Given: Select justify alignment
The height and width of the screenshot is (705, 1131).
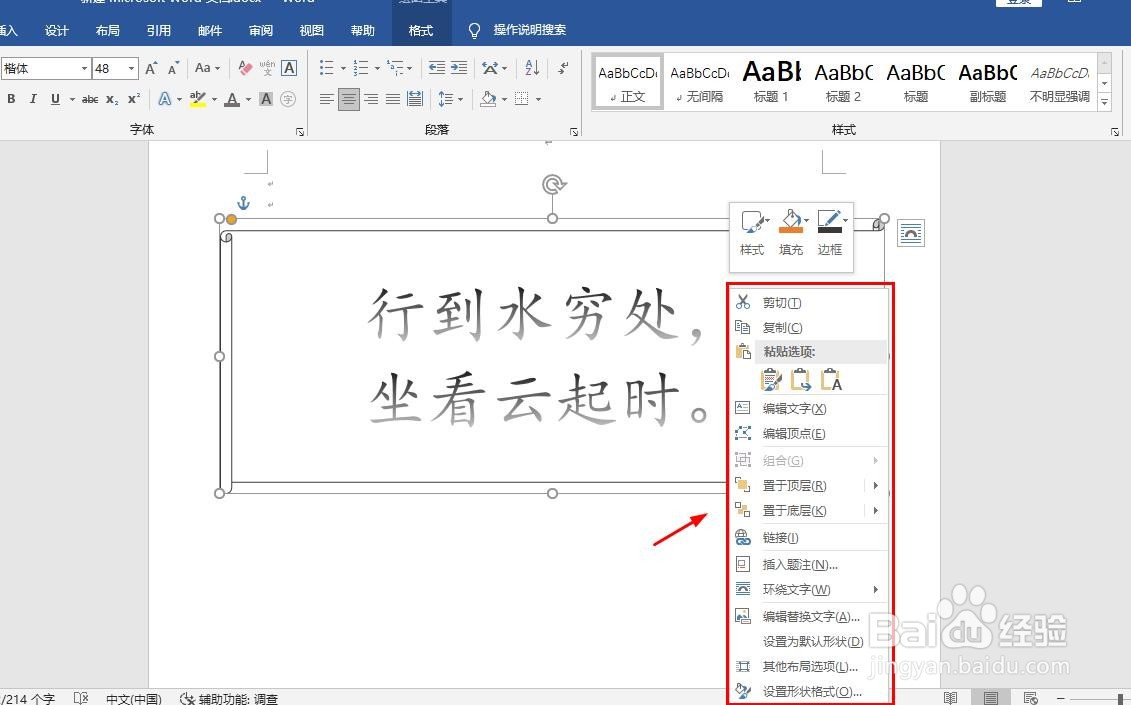Looking at the screenshot, I should tap(392, 99).
